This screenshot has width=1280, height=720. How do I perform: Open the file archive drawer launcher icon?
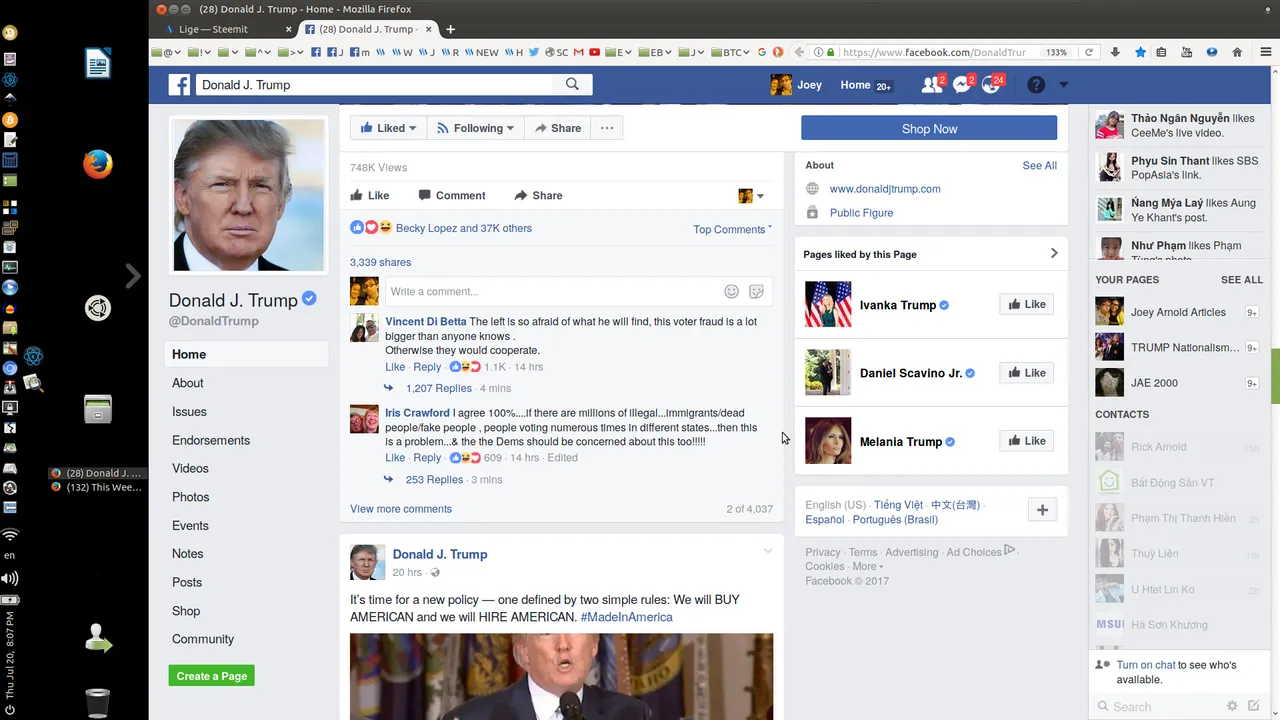[97, 409]
